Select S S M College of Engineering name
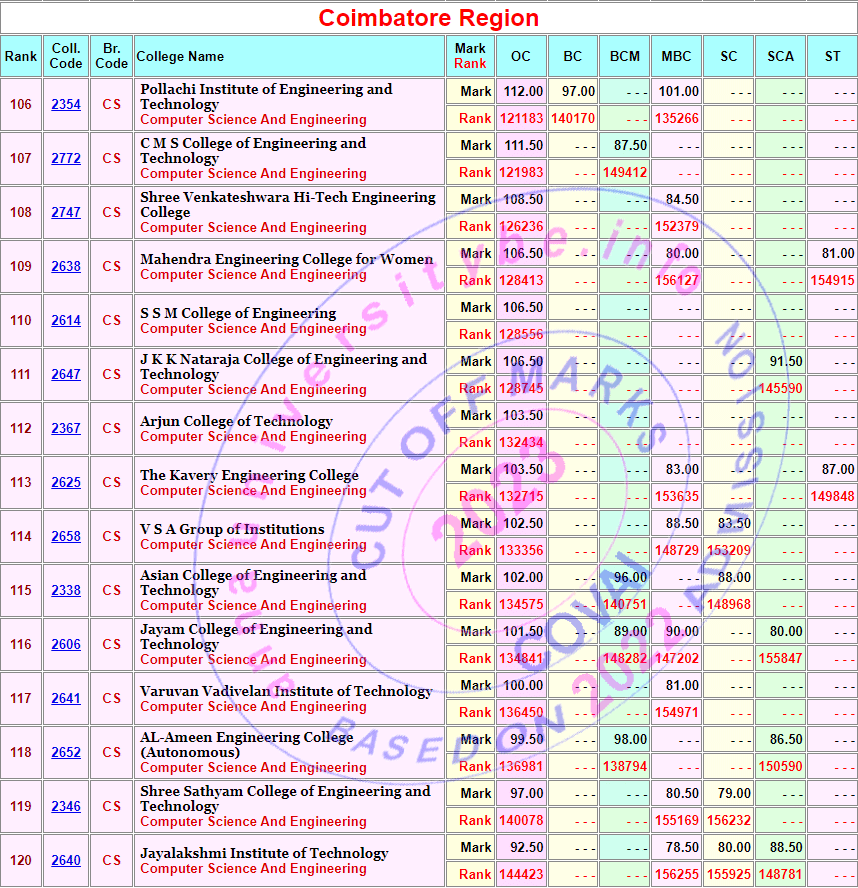Viewport: 858px width, 888px height. click(x=238, y=313)
